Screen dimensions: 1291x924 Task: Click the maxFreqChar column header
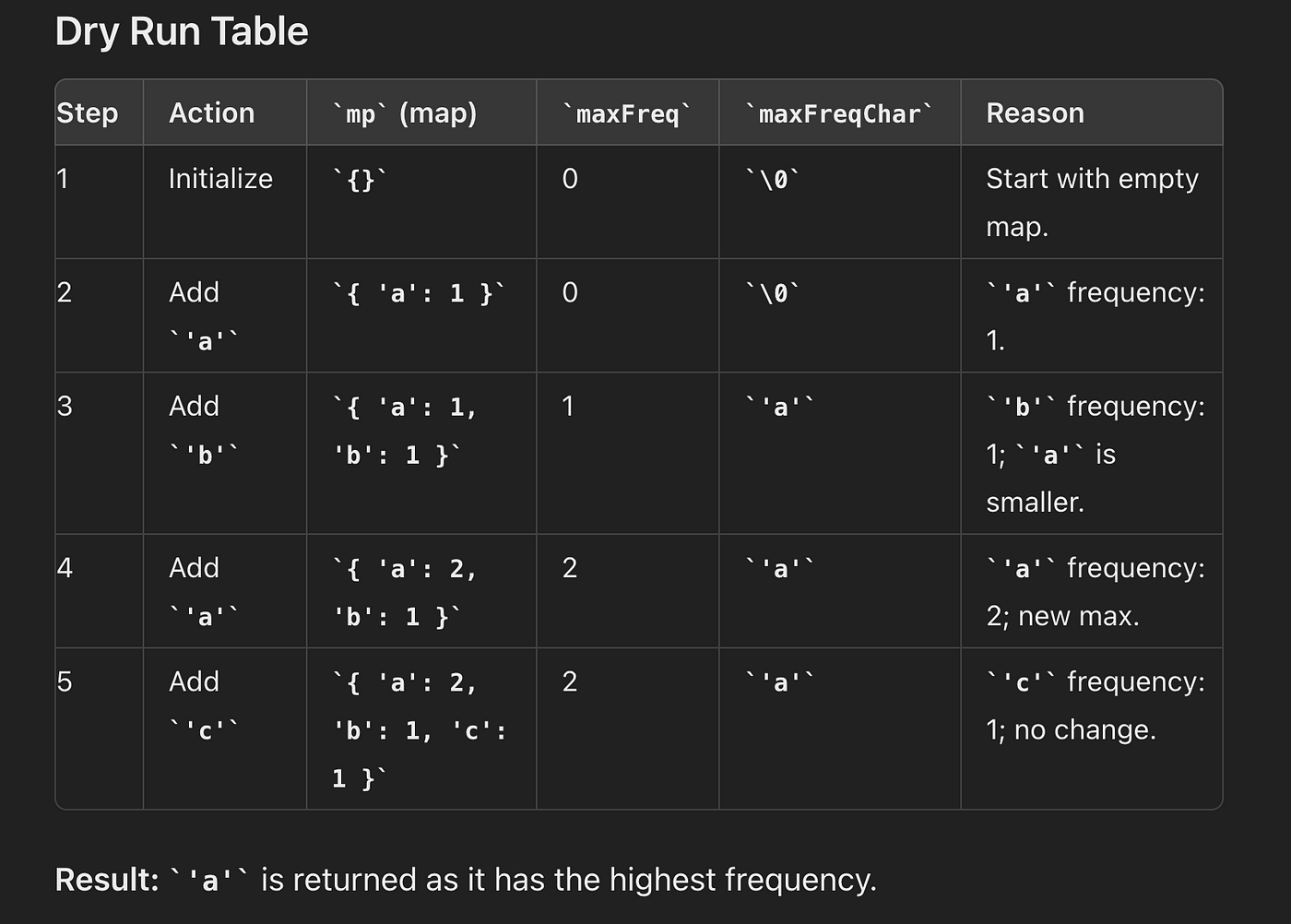click(x=839, y=113)
